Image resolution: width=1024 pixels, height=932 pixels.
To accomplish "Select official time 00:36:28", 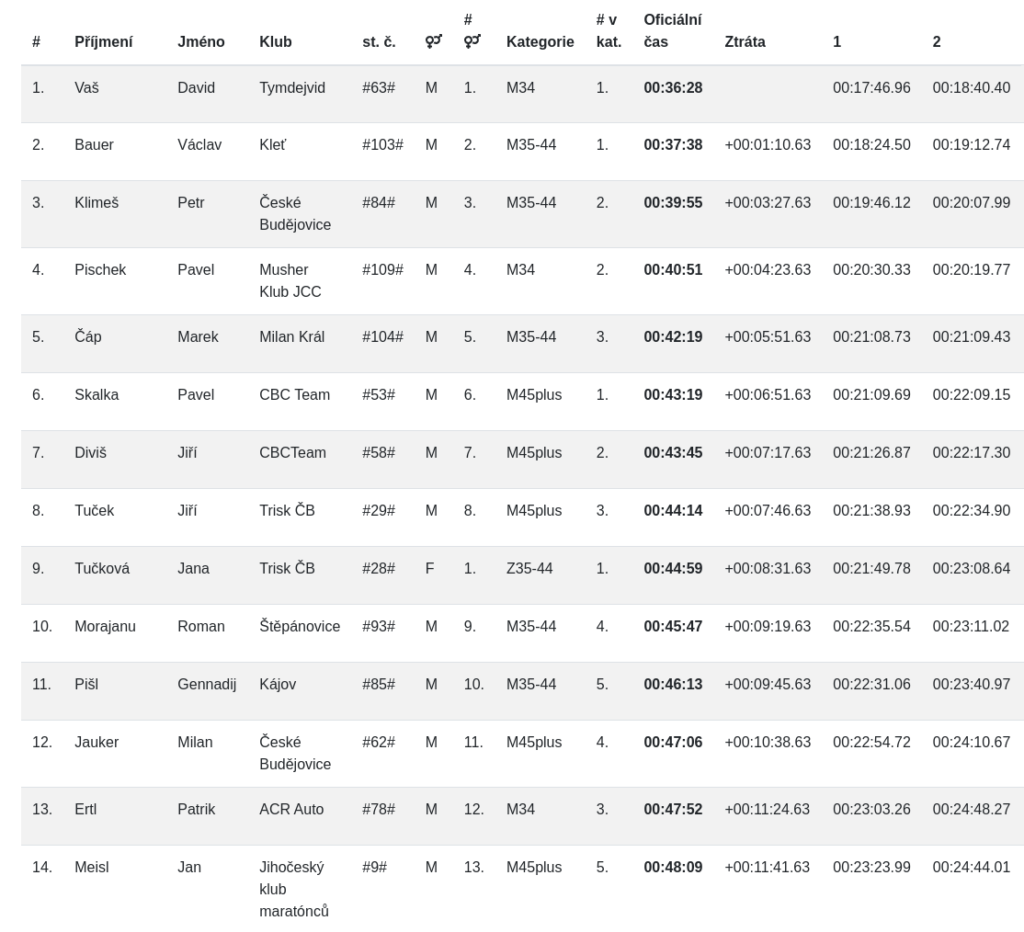I will click(673, 87).
